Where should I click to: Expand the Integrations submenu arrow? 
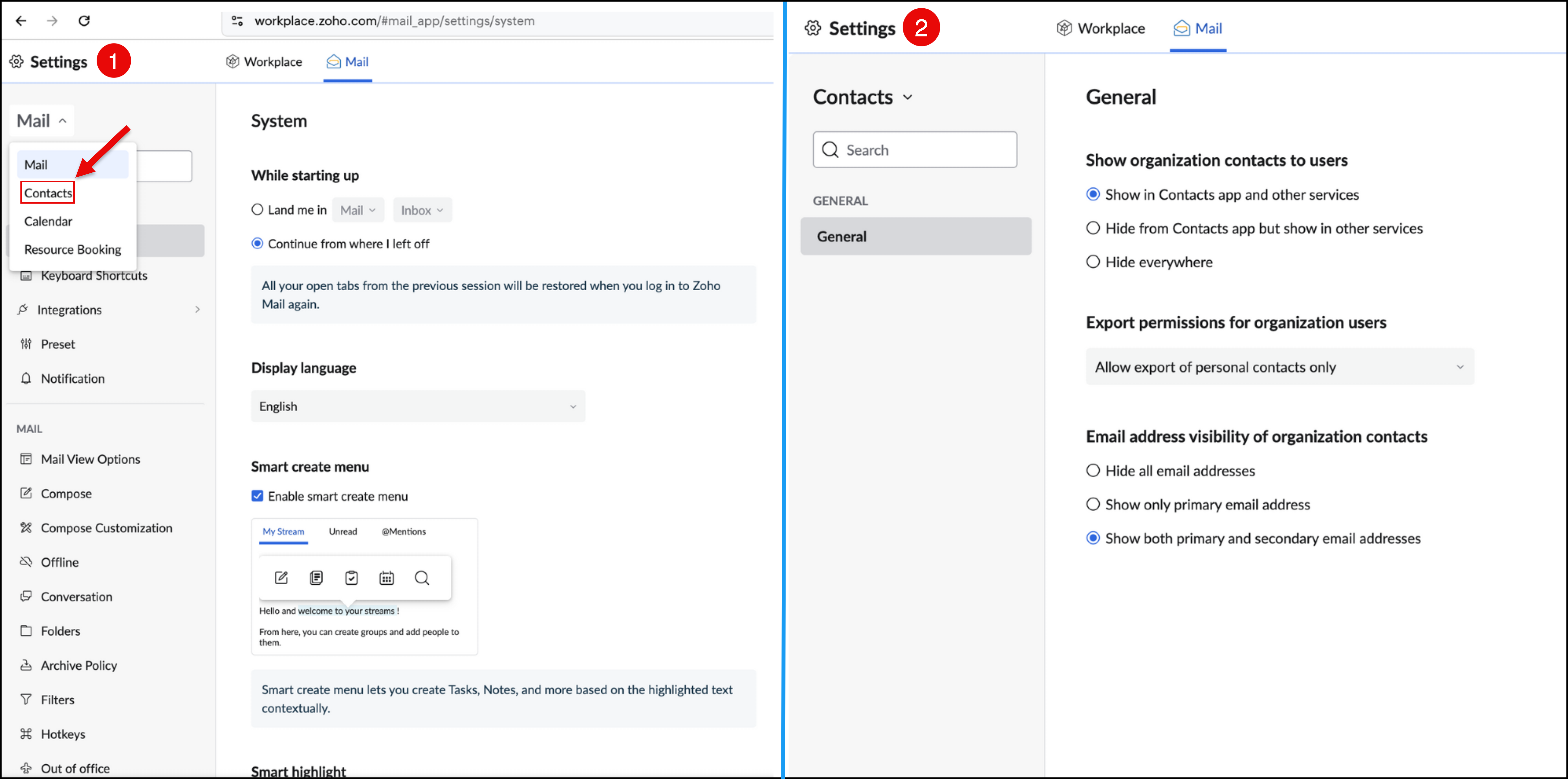point(197,309)
